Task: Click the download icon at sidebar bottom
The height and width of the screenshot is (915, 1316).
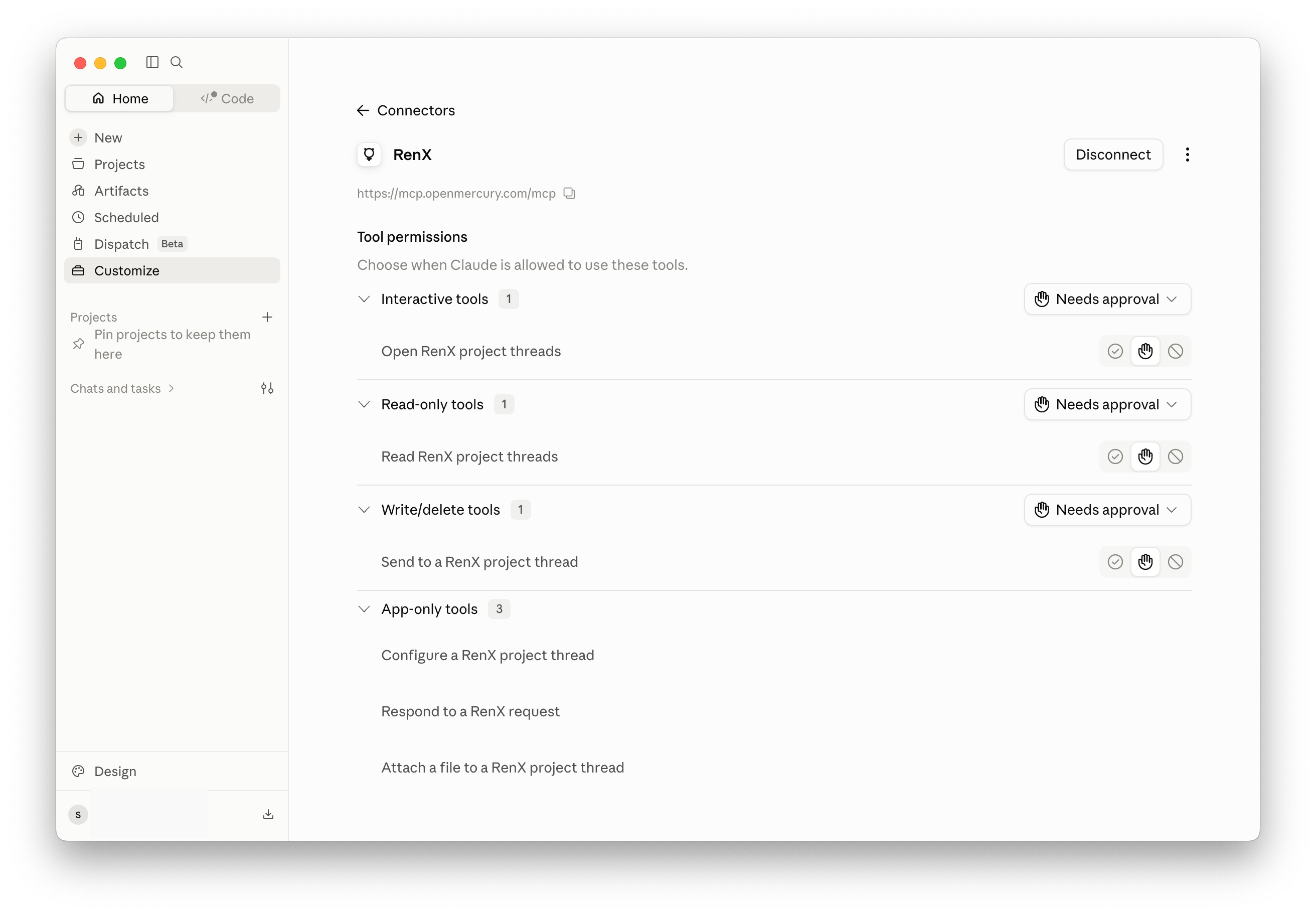Action: 268,815
